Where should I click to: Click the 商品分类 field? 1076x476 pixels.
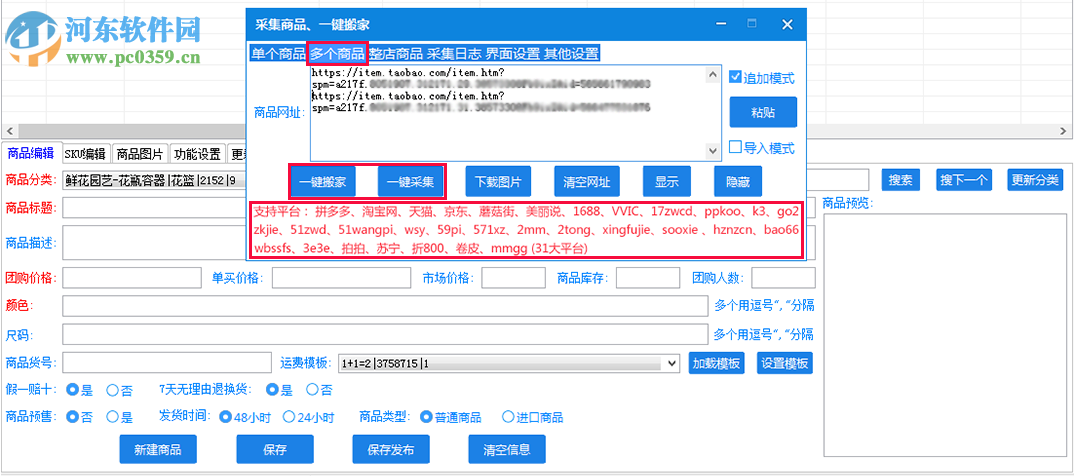tap(154, 180)
